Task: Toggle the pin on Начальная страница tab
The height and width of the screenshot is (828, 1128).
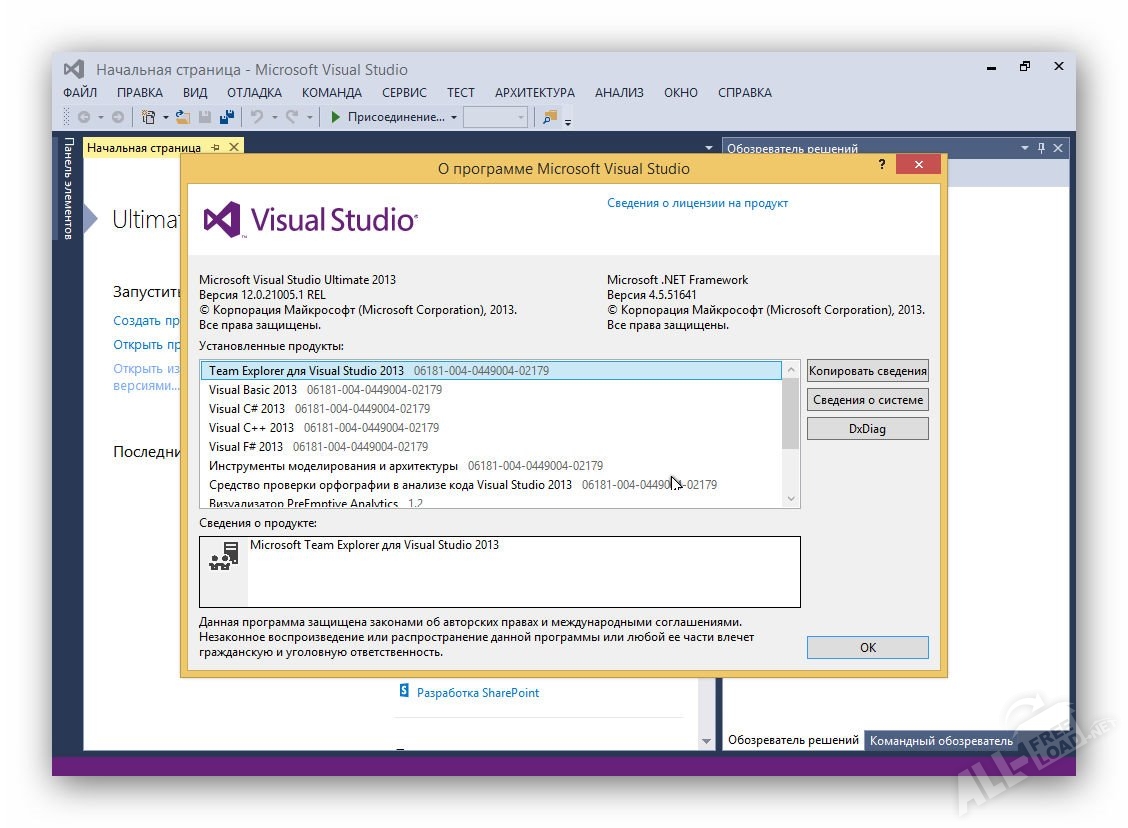Action: (x=215, y=148)
